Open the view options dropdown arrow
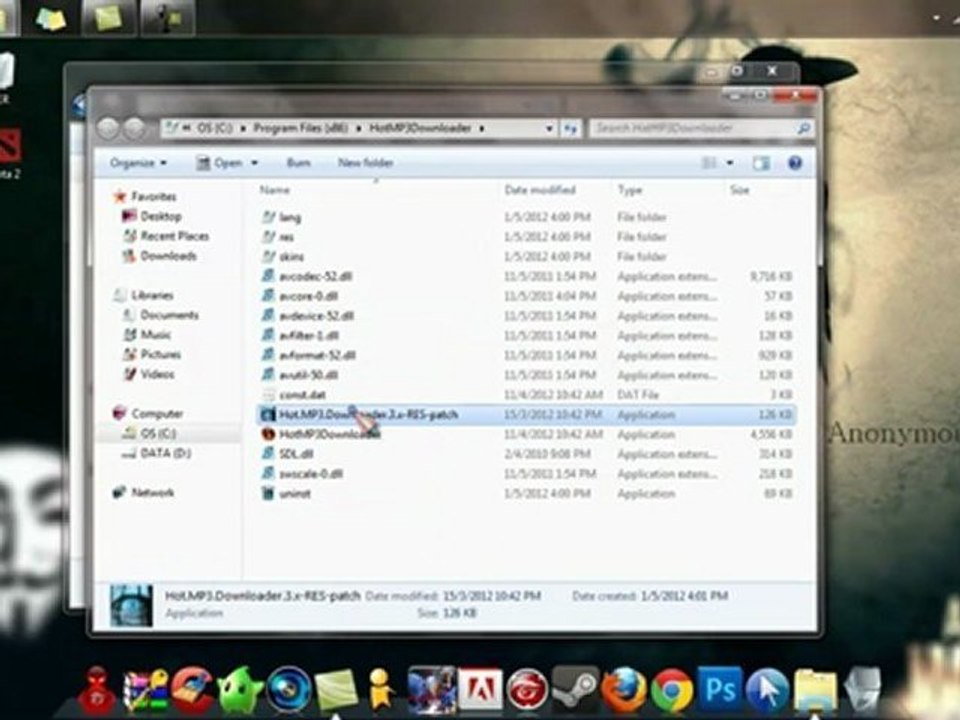Screen dimensions: 960x720 [x=730, y=163]
